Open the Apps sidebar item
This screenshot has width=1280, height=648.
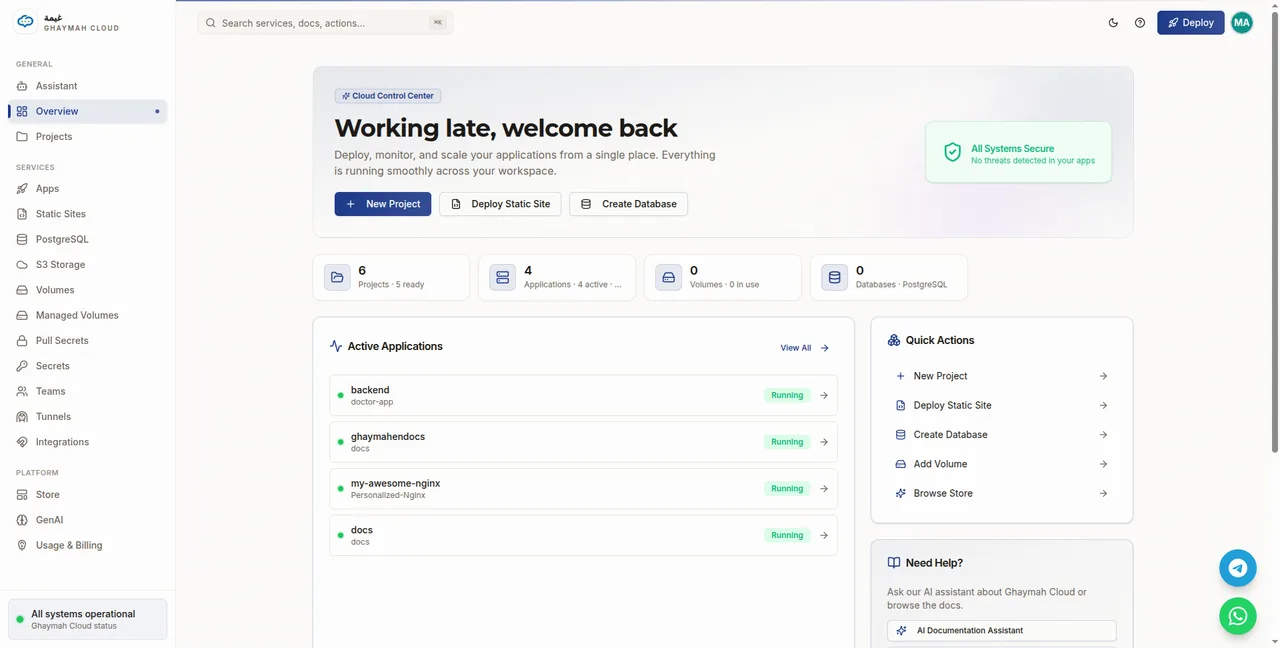[87, 188]
